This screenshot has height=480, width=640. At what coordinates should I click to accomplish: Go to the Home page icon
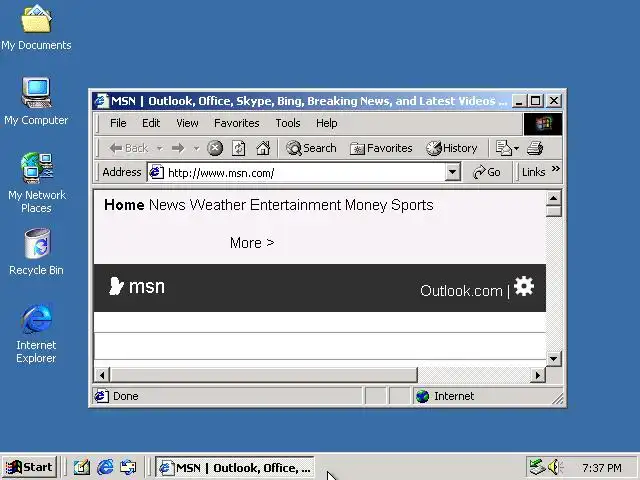point(263,148)
